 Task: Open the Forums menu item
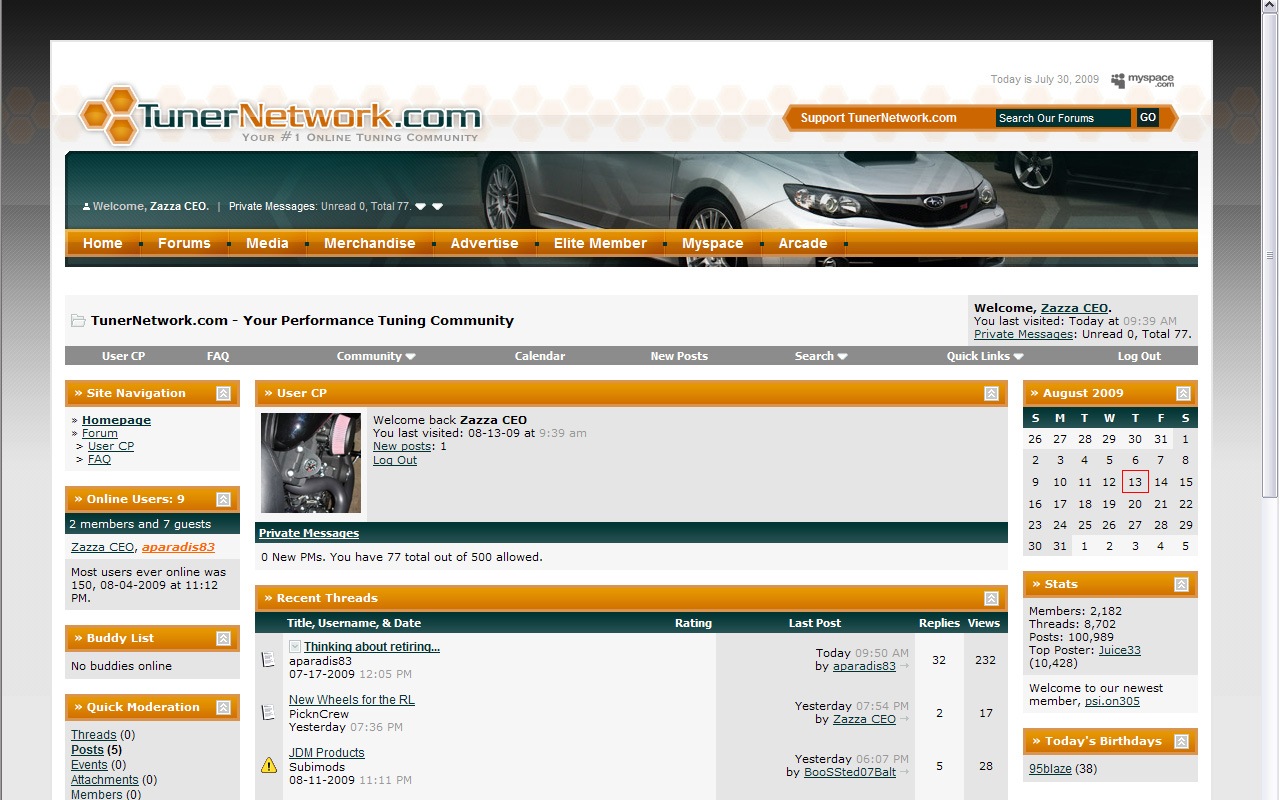pos(184,243)
